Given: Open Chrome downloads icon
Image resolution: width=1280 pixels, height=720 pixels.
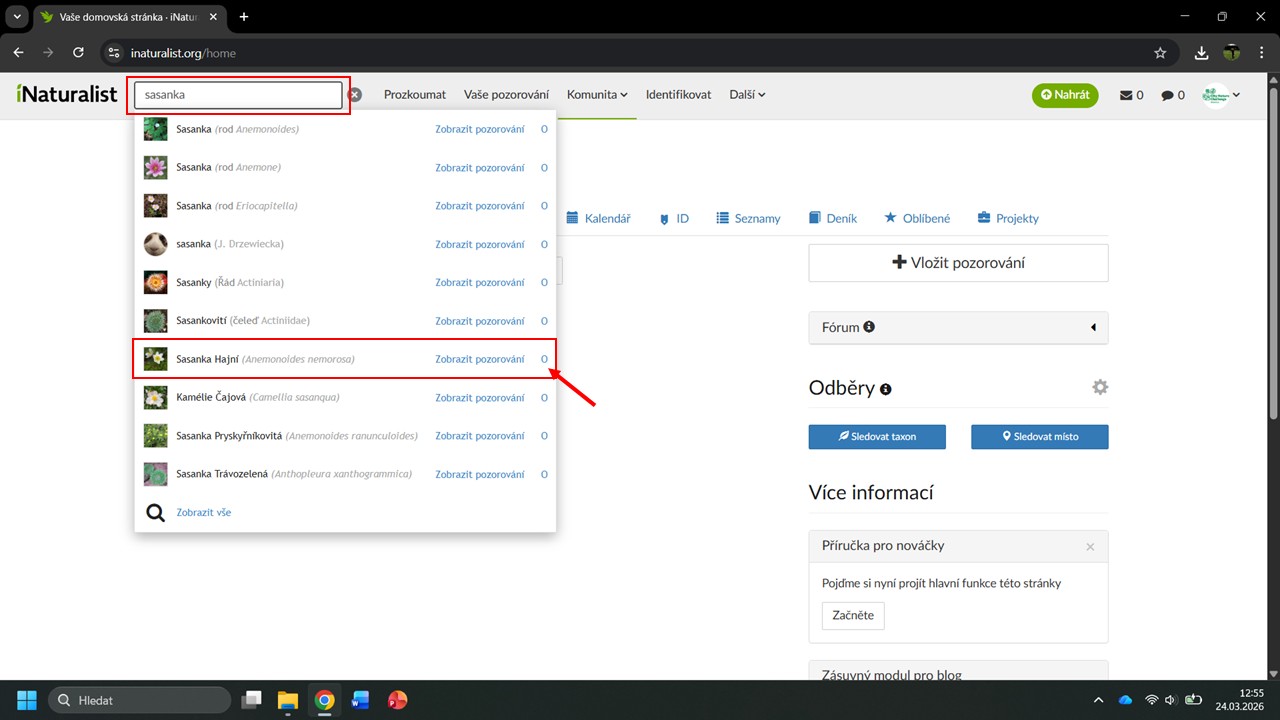Looking at the screenshot, I should pyautogui.click(x=1202, y=53).
